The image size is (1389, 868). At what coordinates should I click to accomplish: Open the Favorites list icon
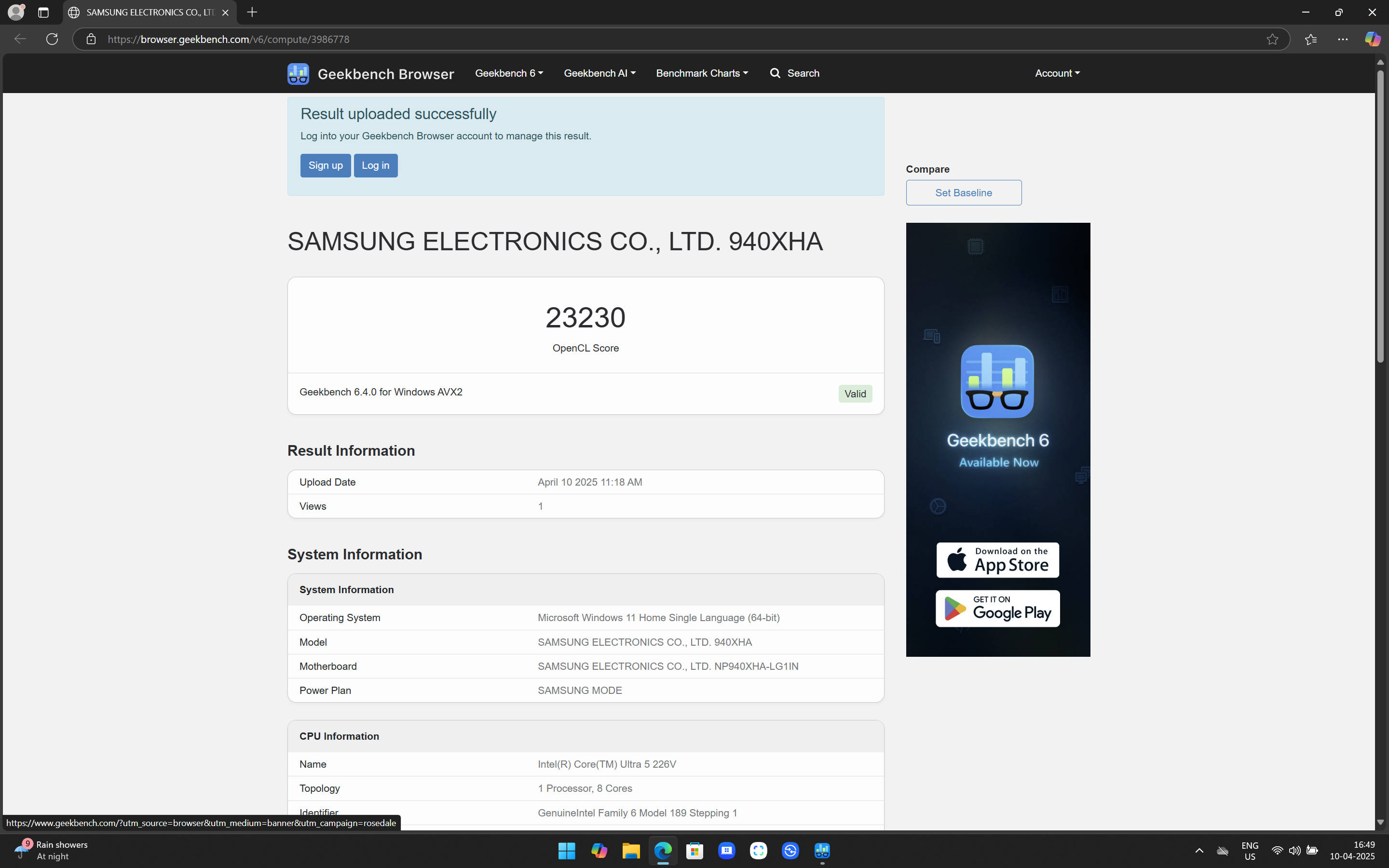(1310, 39)
